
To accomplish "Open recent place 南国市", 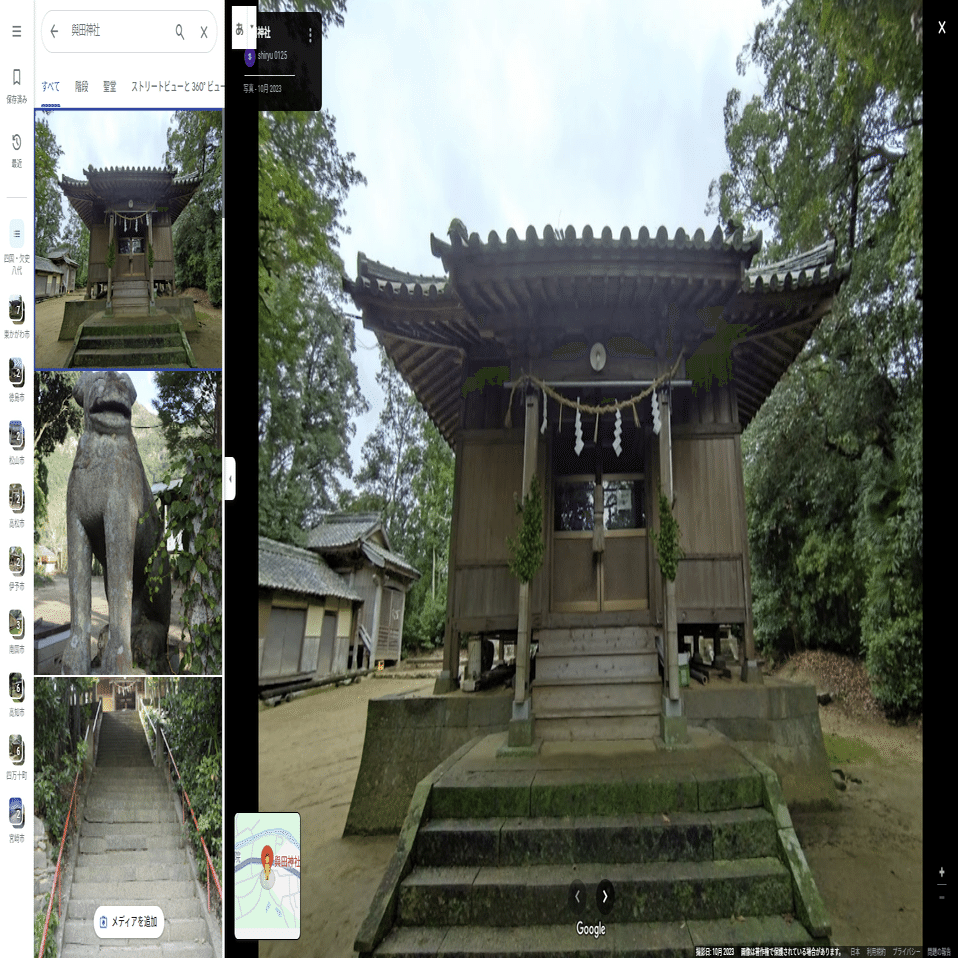I will 16,631.
